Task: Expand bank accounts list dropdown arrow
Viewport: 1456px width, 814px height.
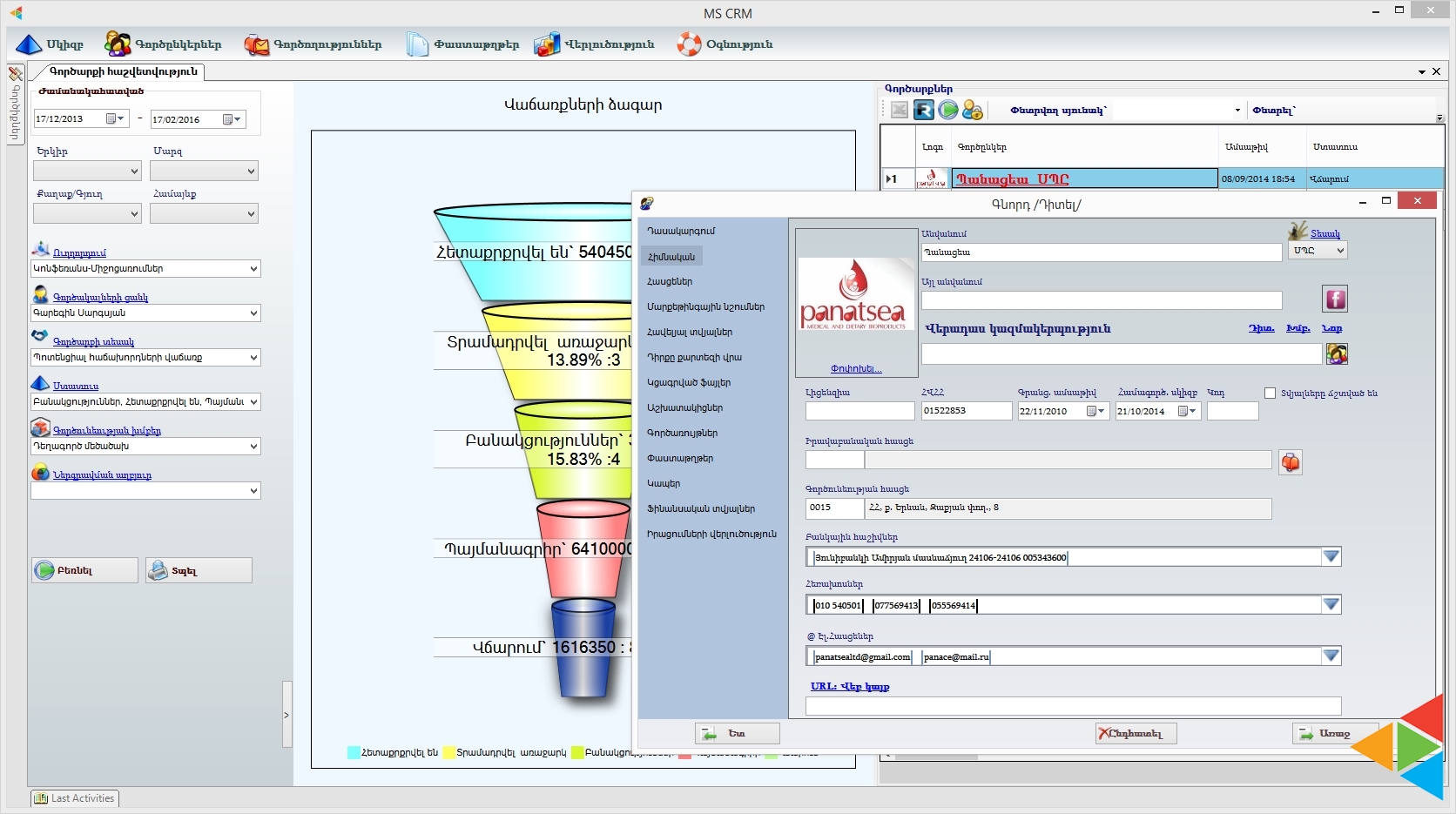Action: pyautogui.click(x=1331, y=557)
